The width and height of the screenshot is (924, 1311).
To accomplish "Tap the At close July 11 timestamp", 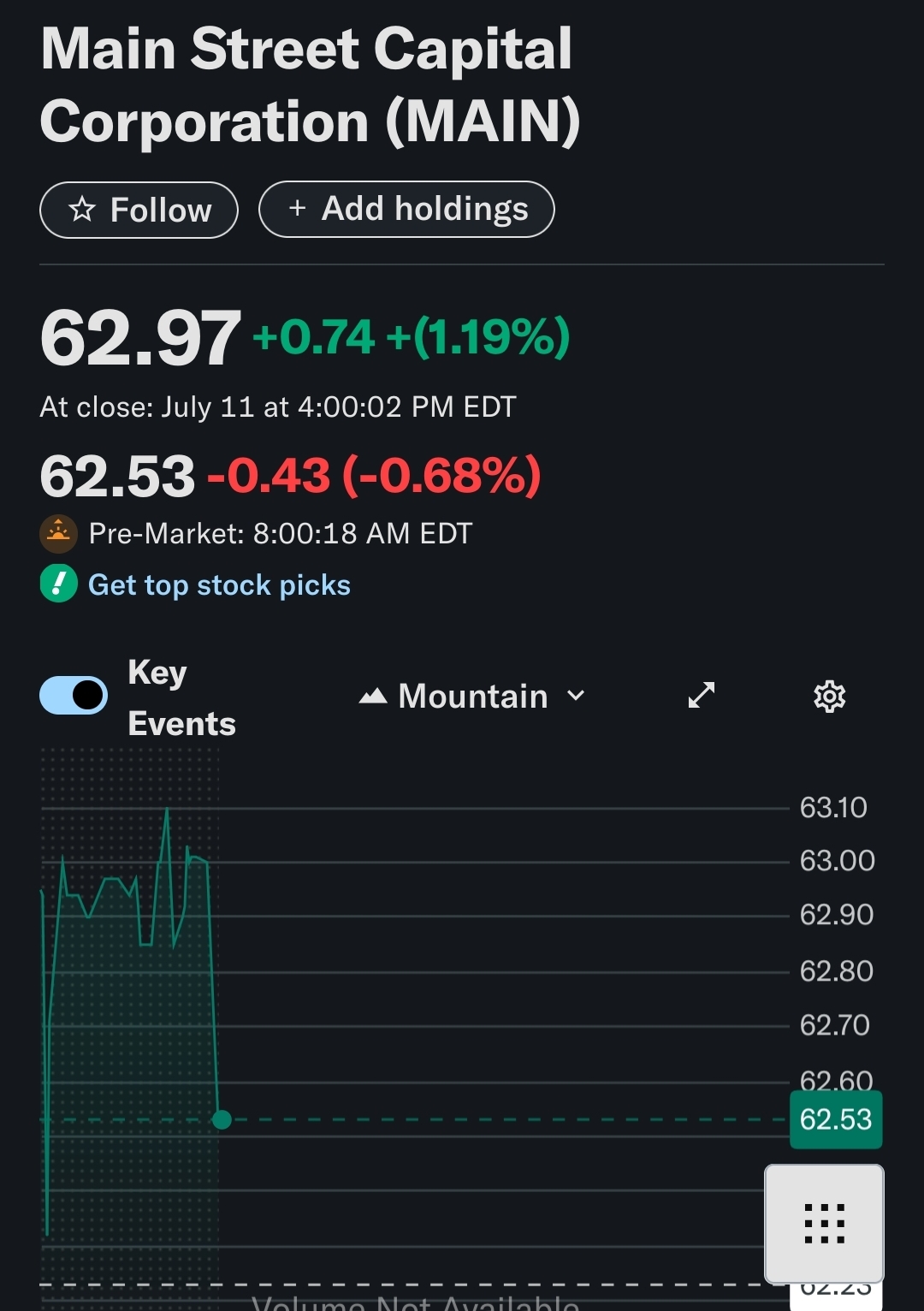I will click(278, 406).
